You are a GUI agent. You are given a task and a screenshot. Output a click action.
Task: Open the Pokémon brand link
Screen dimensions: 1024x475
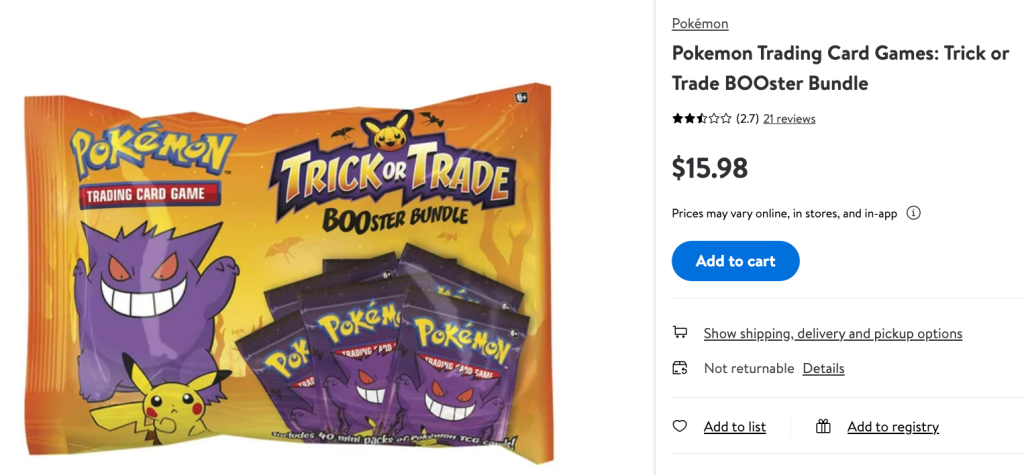(700, 23)
